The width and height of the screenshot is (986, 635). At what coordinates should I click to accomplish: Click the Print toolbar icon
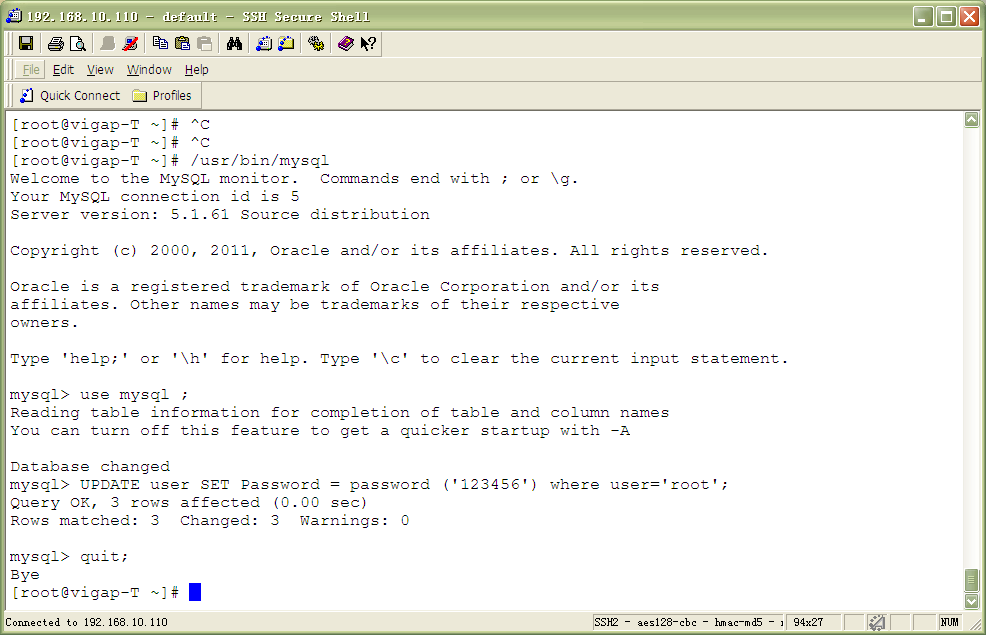point(56,43)
